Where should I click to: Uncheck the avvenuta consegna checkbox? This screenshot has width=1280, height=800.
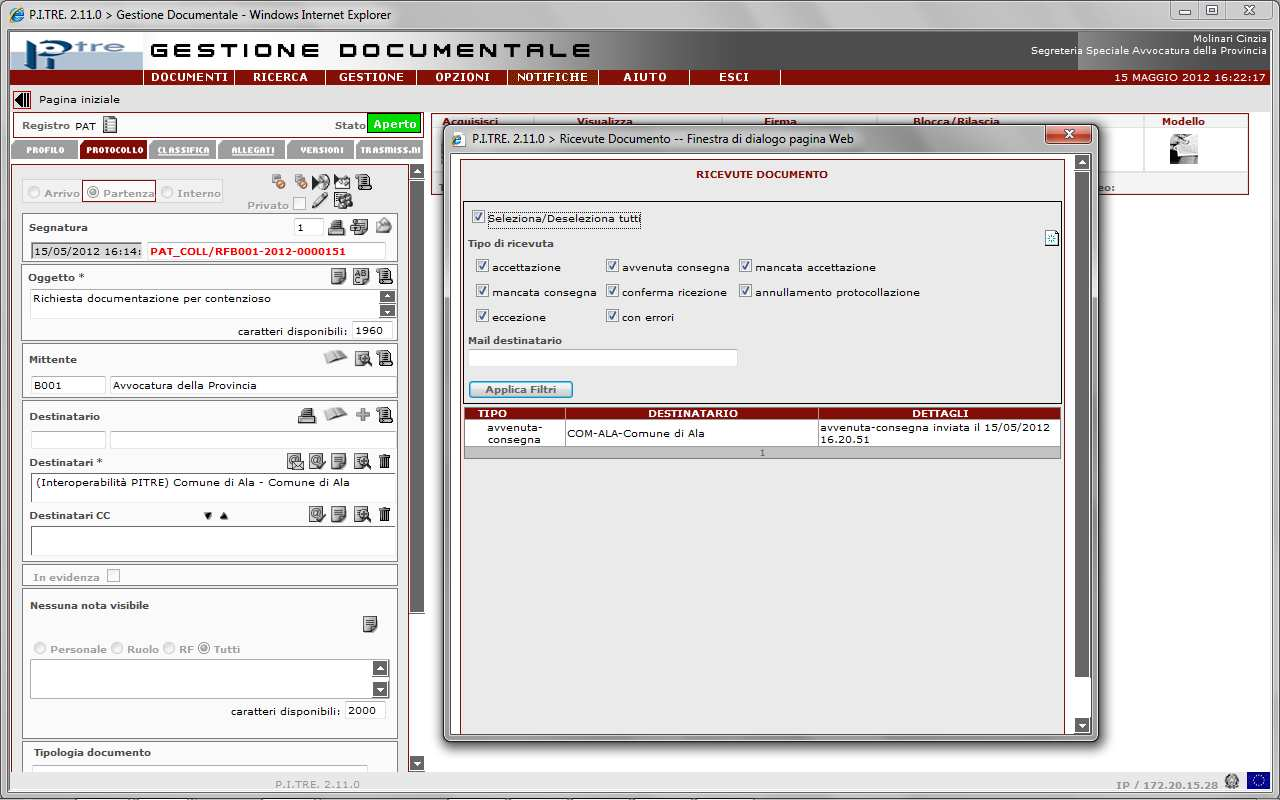613,267
